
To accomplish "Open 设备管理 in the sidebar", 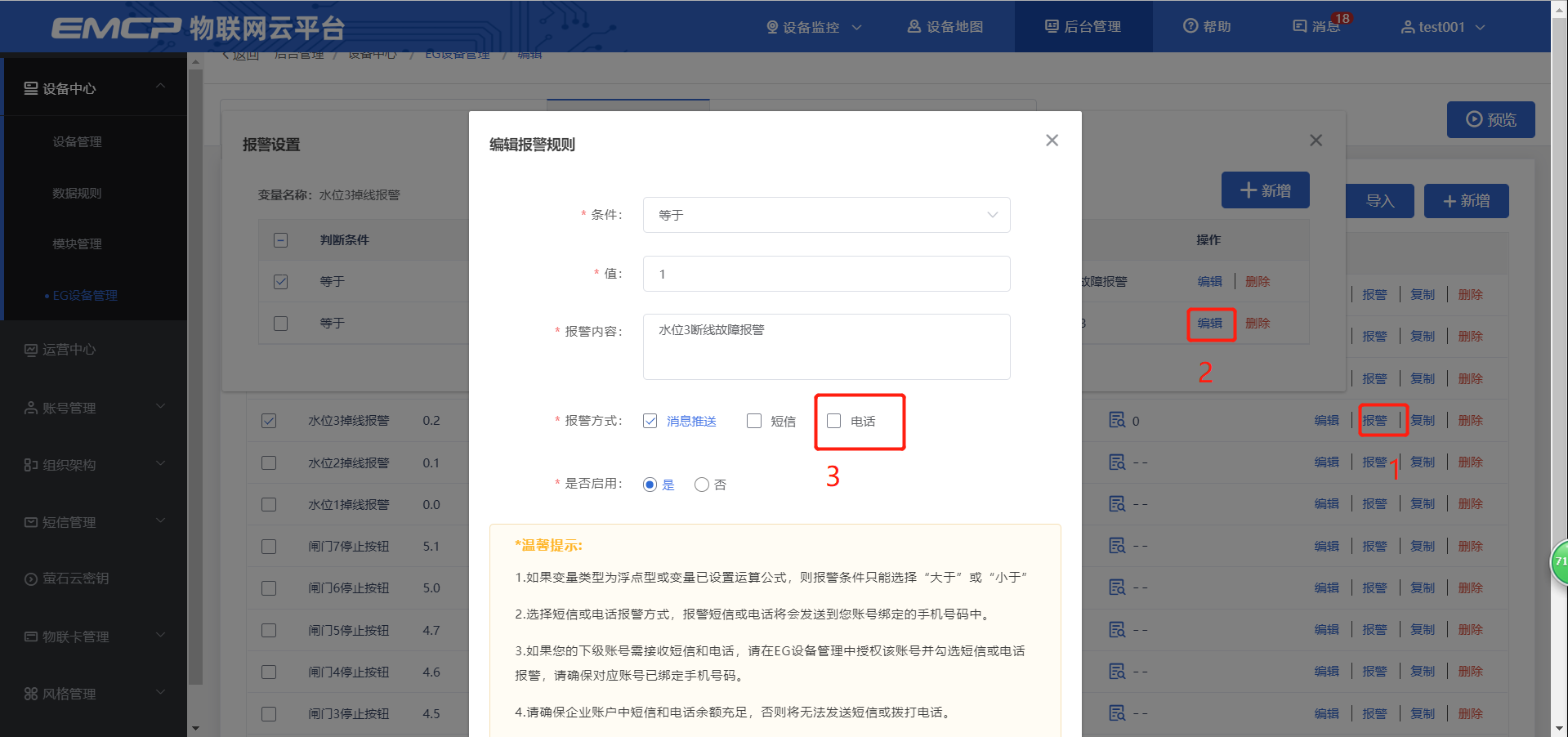I will click(x=77, y=142).
